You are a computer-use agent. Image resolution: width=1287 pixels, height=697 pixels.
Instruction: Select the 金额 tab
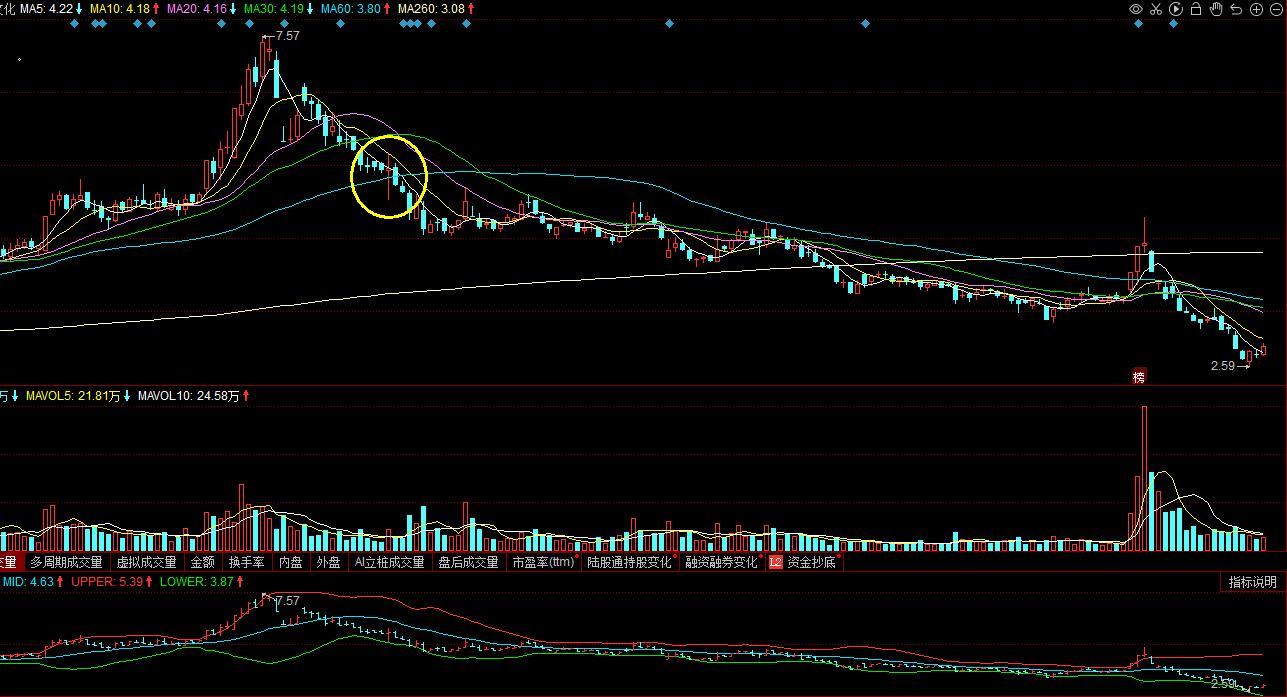click(x=202, y=563)
